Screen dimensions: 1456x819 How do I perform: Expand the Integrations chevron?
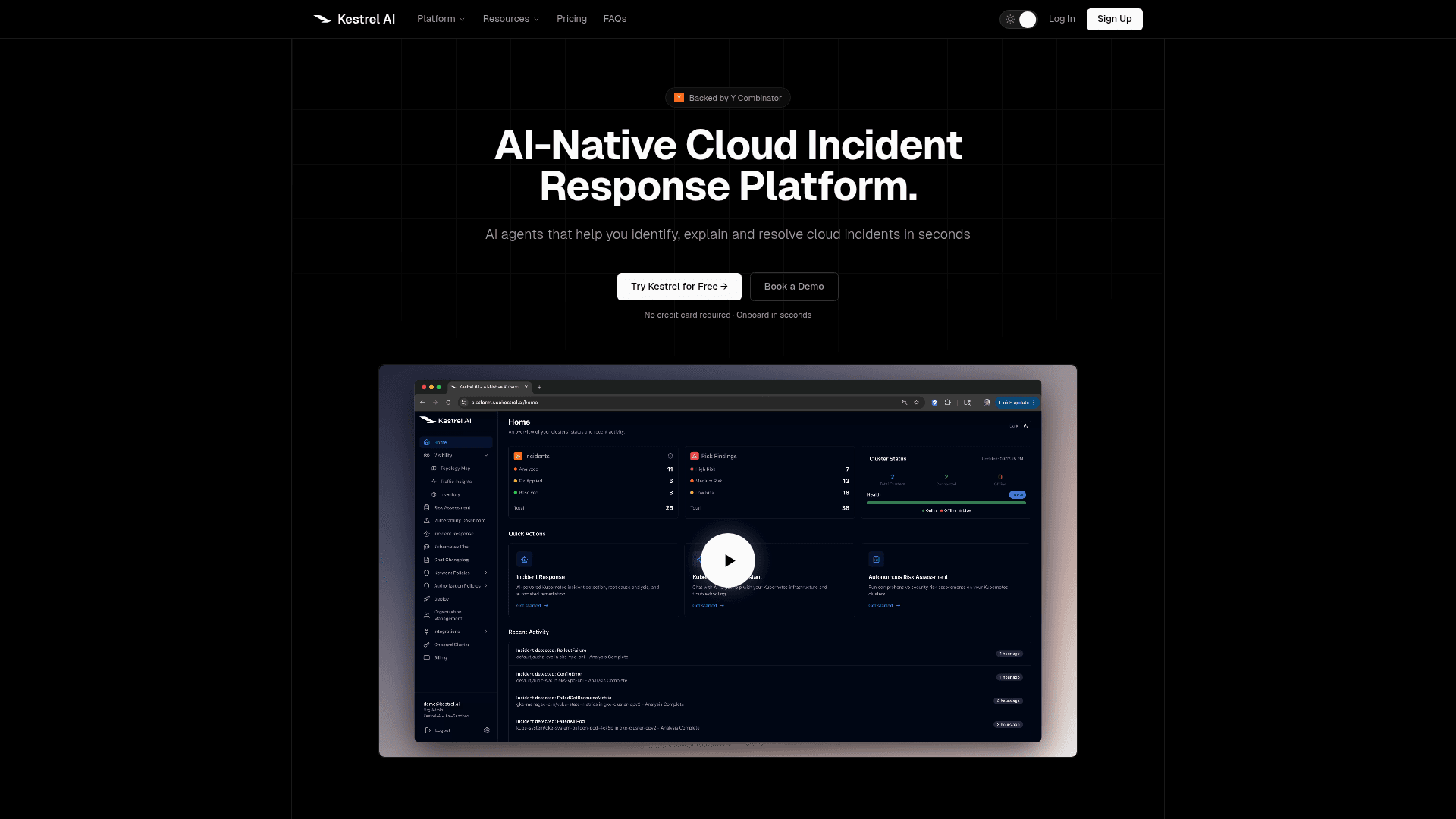coord(486,632)
